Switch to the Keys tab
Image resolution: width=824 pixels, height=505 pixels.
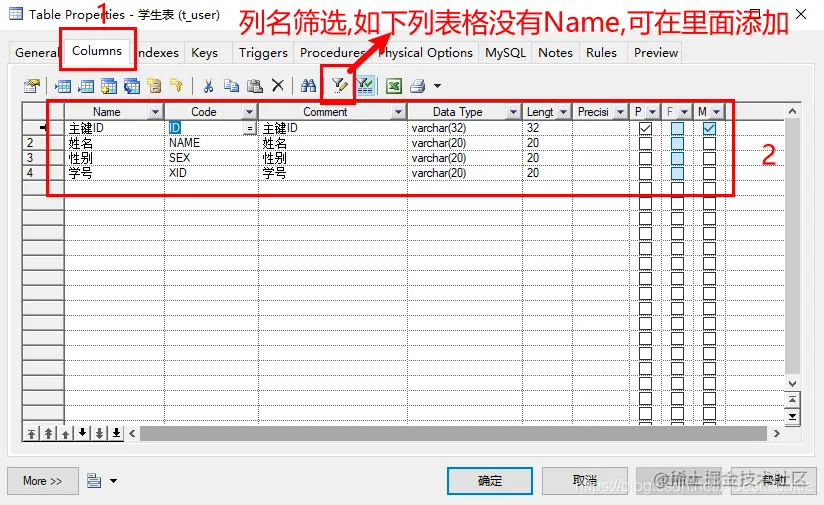tap(204, 53)
